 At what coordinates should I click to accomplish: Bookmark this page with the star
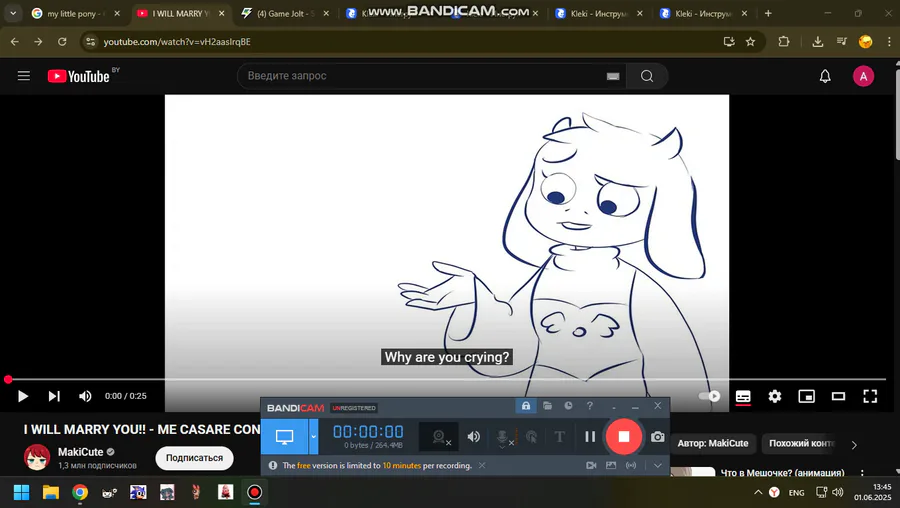coord(750,41)
